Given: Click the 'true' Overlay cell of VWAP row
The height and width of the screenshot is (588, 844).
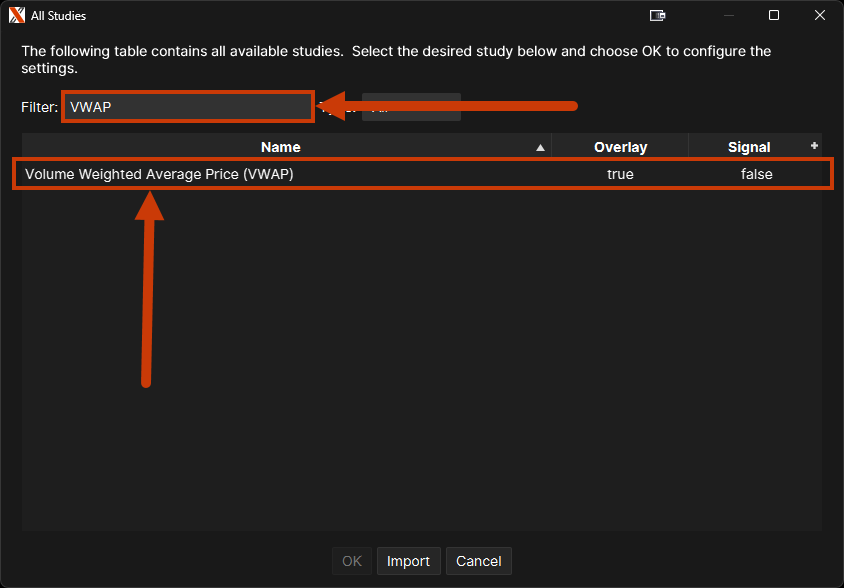Looking at the screenshot, I should [620, 174].
